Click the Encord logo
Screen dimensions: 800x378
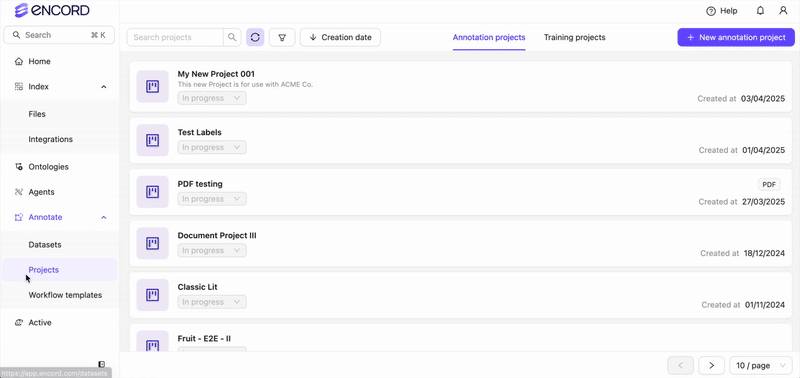coord(52,10)
